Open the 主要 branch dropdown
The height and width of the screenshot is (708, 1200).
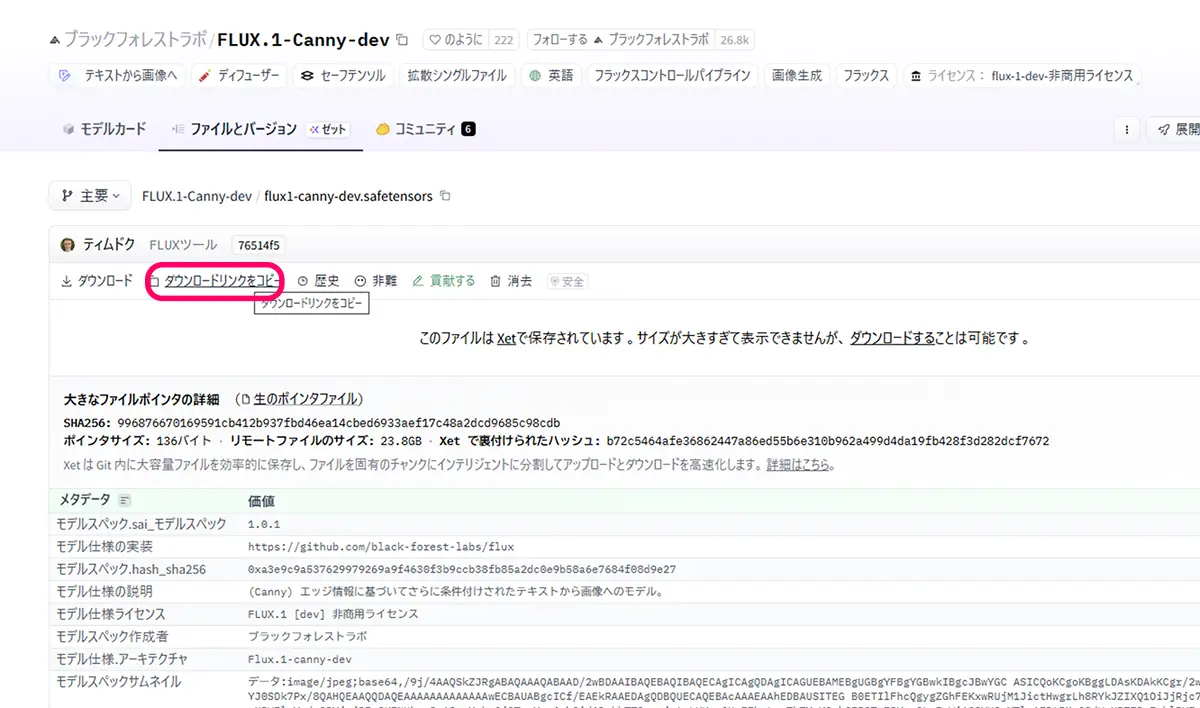pos(90,196)
